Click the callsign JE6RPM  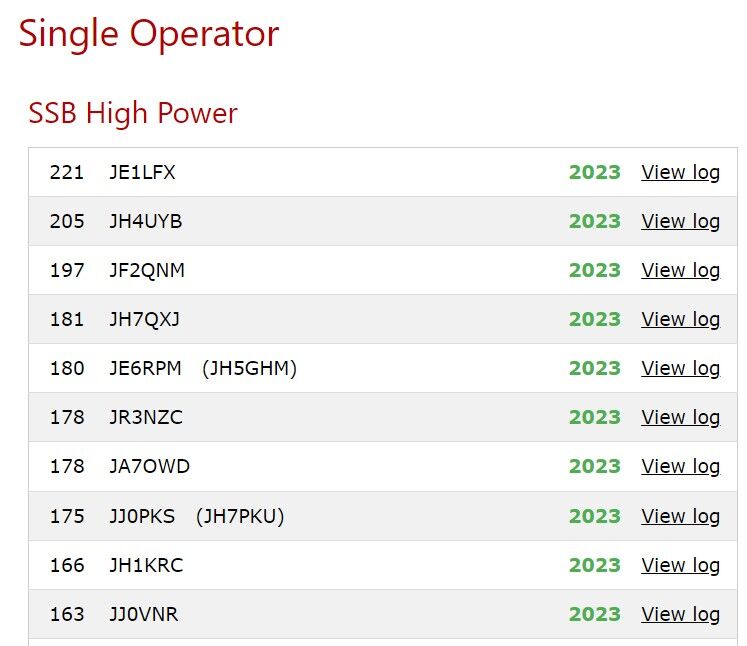click(x=145, y=369)
